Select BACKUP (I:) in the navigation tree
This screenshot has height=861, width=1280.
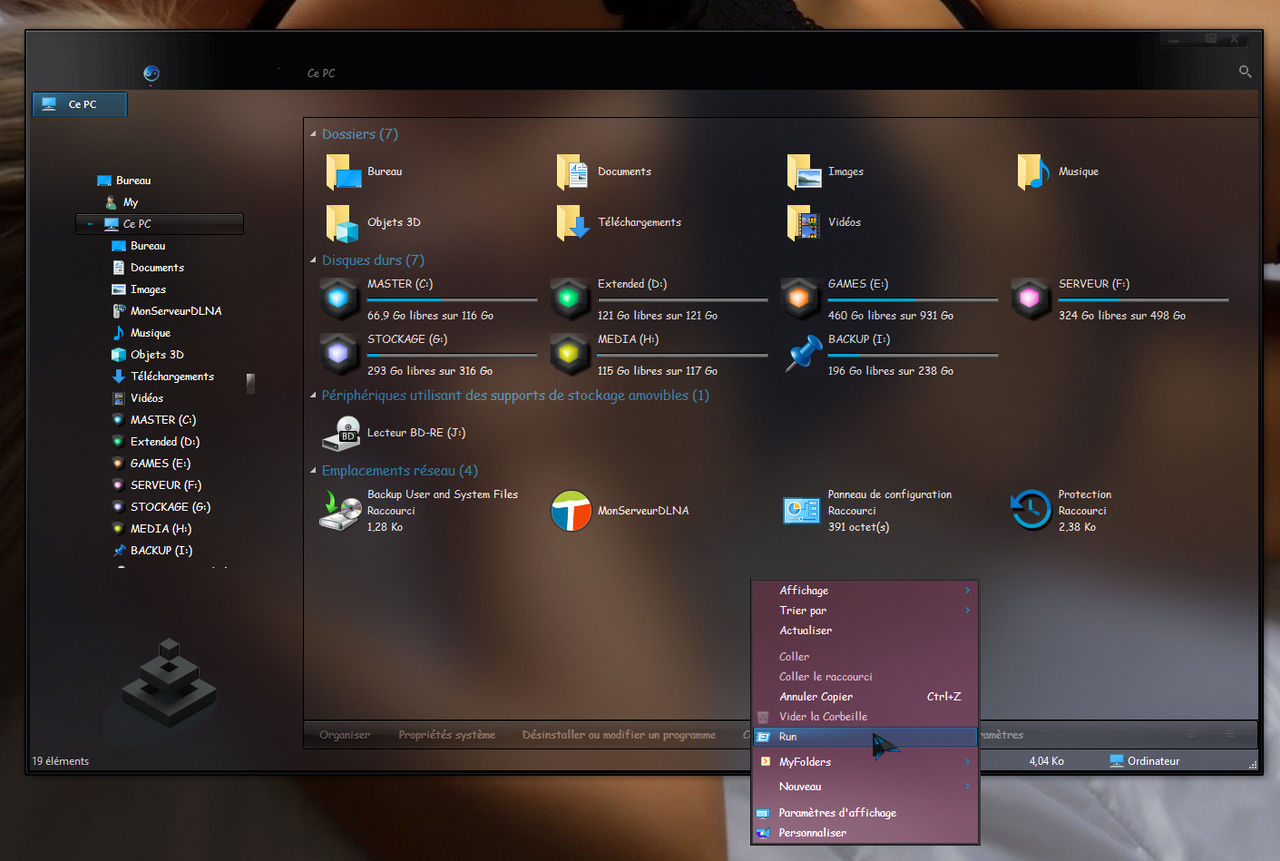point(161,551)
